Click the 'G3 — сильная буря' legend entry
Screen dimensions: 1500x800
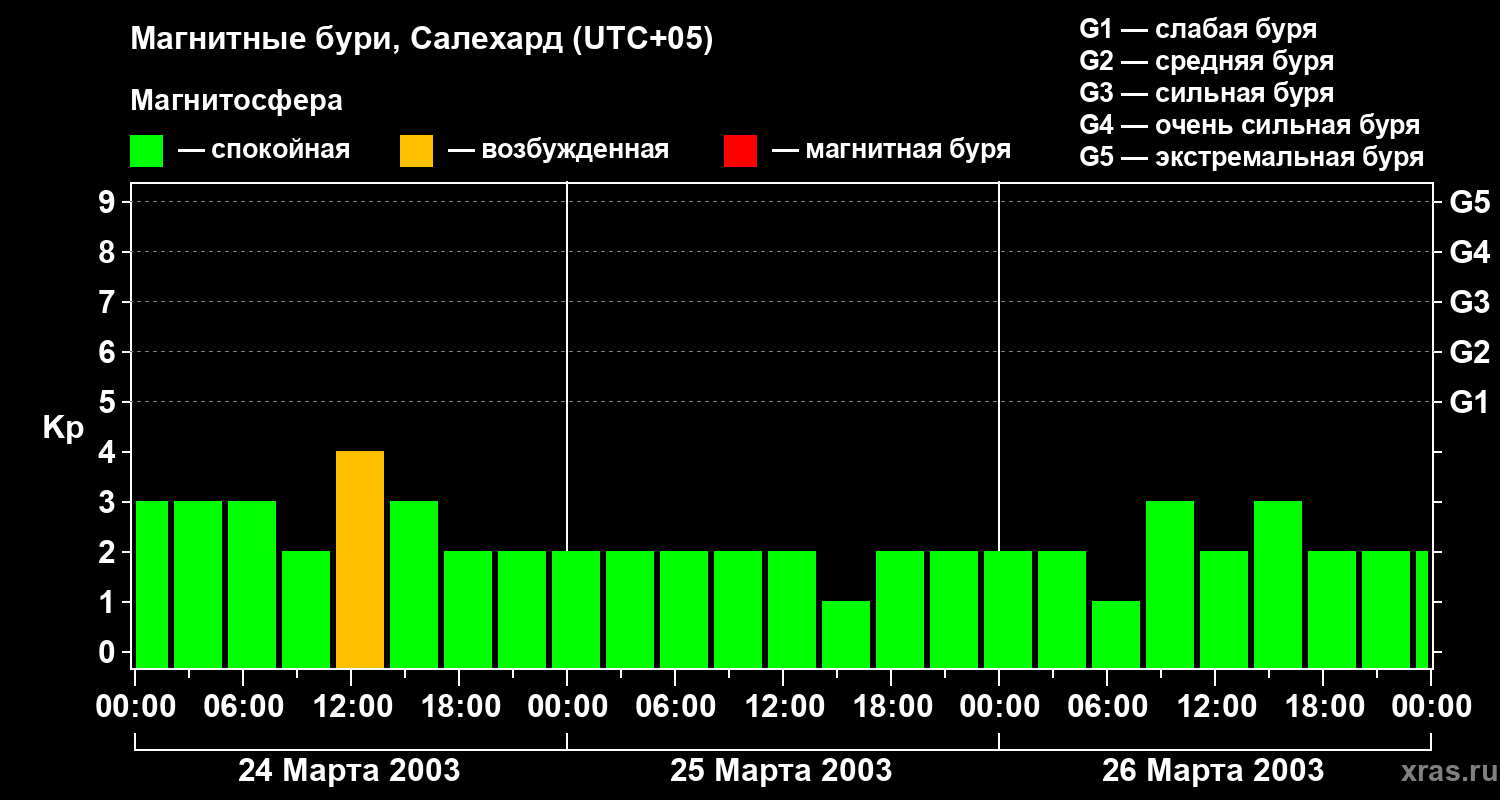[1206, 93]
